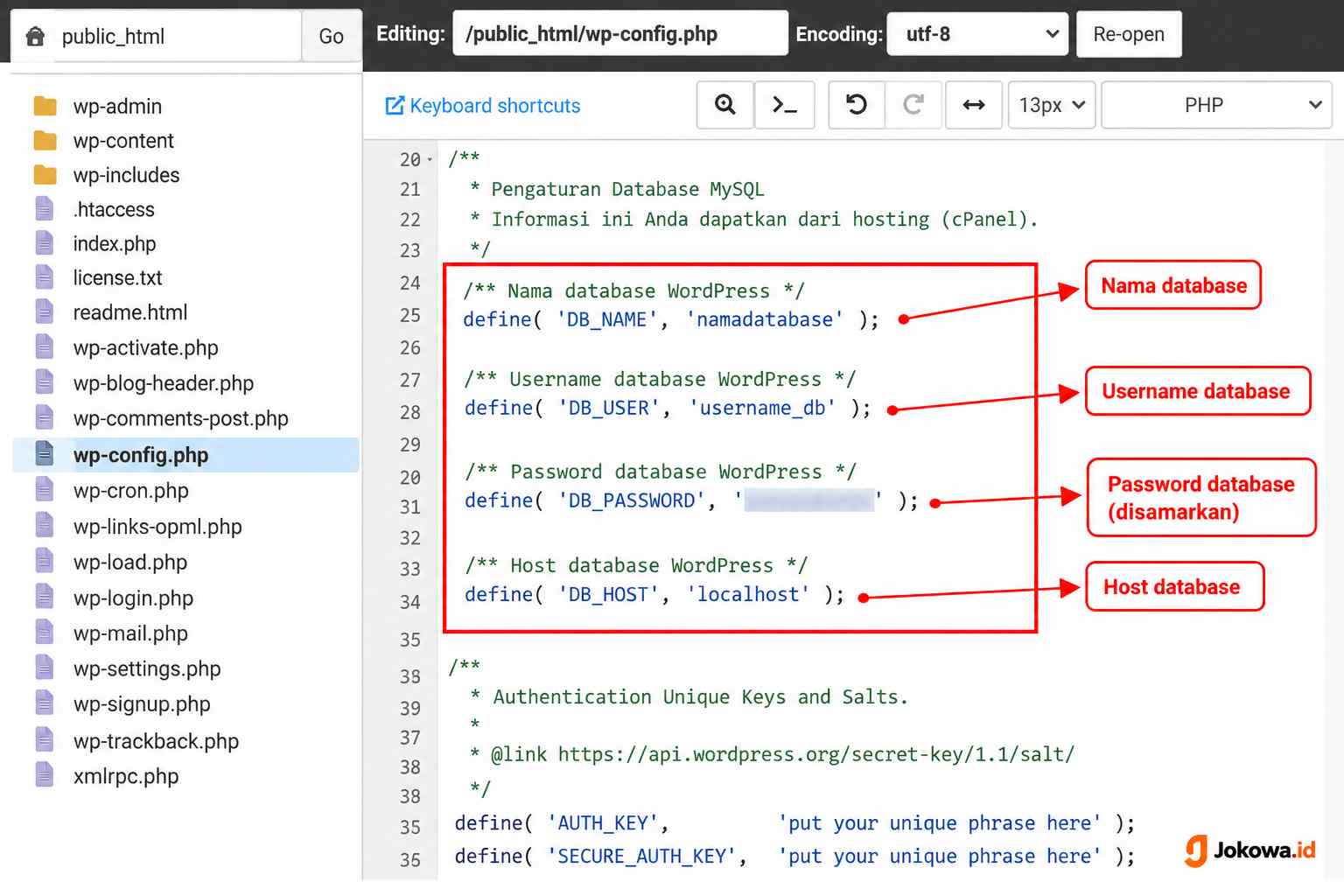Click the 'AUTH_KEY' constant in code
This screenshot has width=1344, height=896.
click(x=603, y=823)
